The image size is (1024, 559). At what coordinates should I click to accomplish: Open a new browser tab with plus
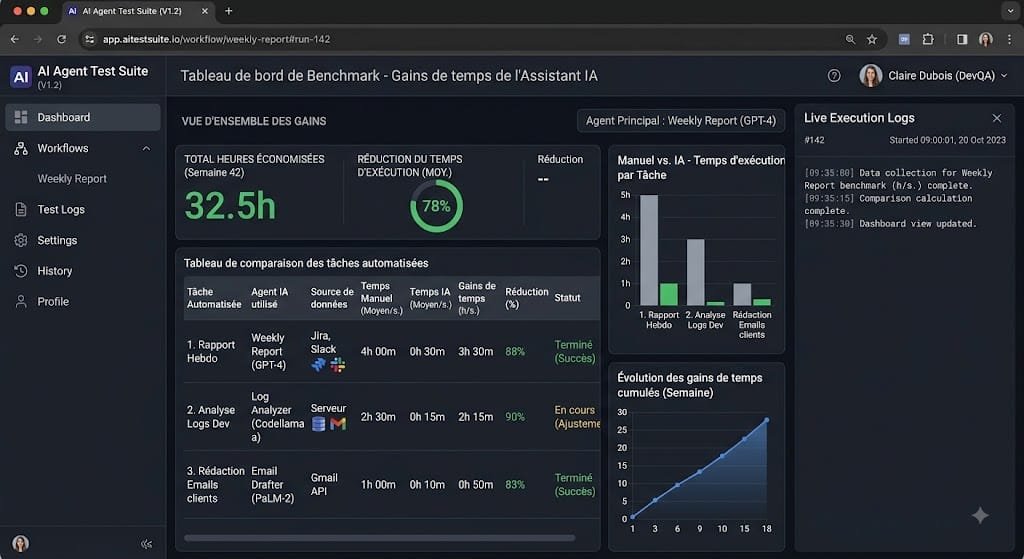229,11
